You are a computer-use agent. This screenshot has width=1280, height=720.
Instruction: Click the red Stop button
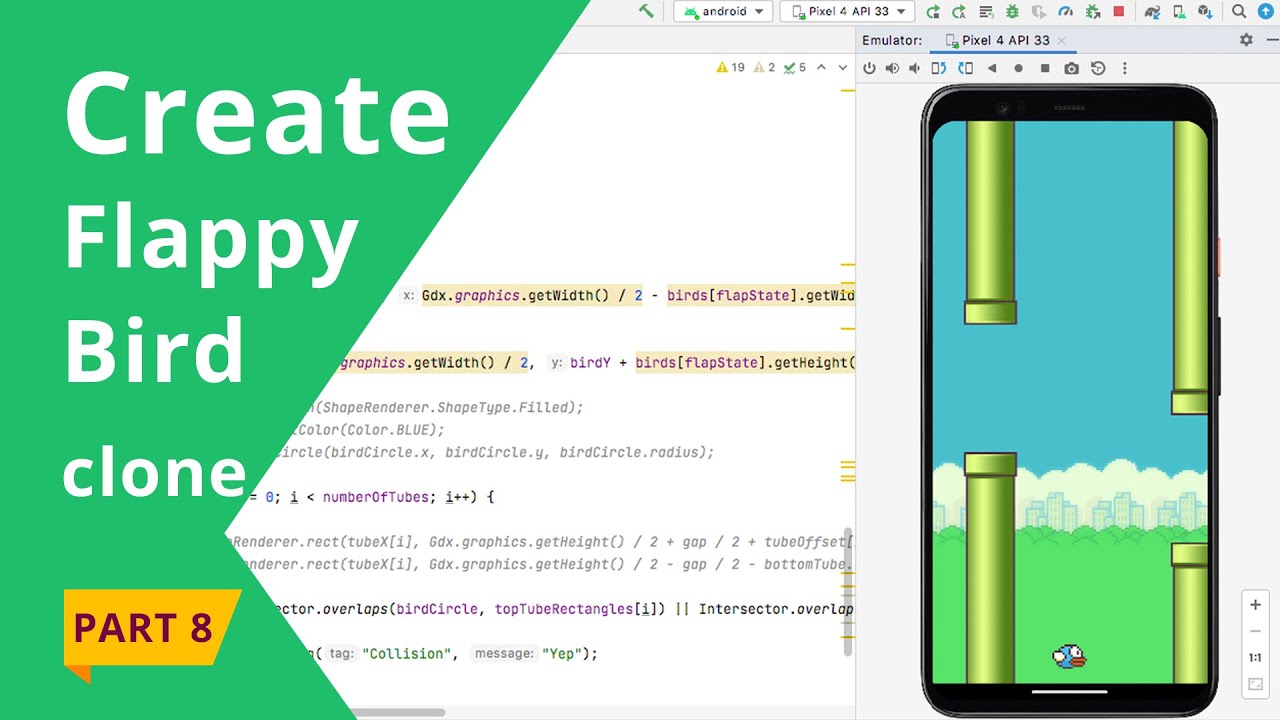point(1119,12)
